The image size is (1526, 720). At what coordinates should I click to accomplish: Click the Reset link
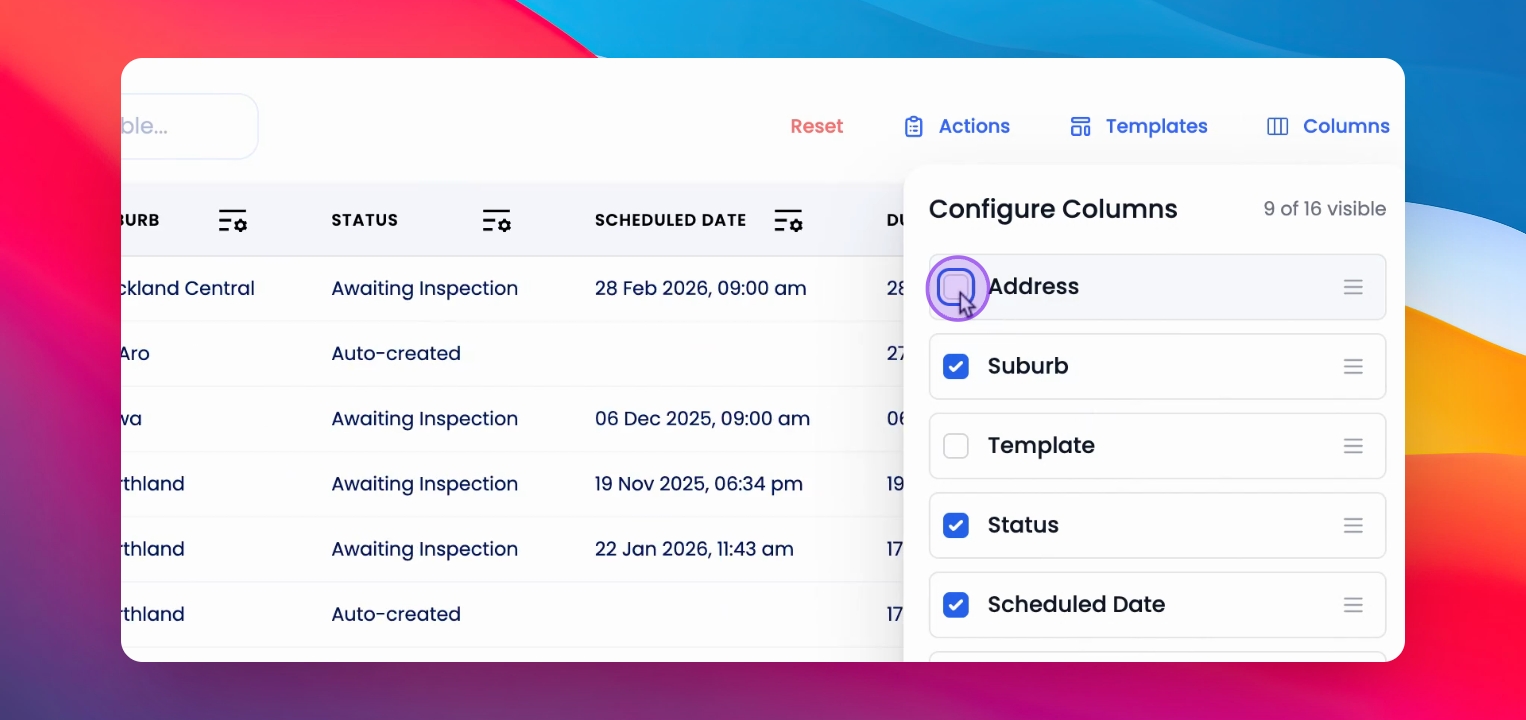(x=817, y=127)
